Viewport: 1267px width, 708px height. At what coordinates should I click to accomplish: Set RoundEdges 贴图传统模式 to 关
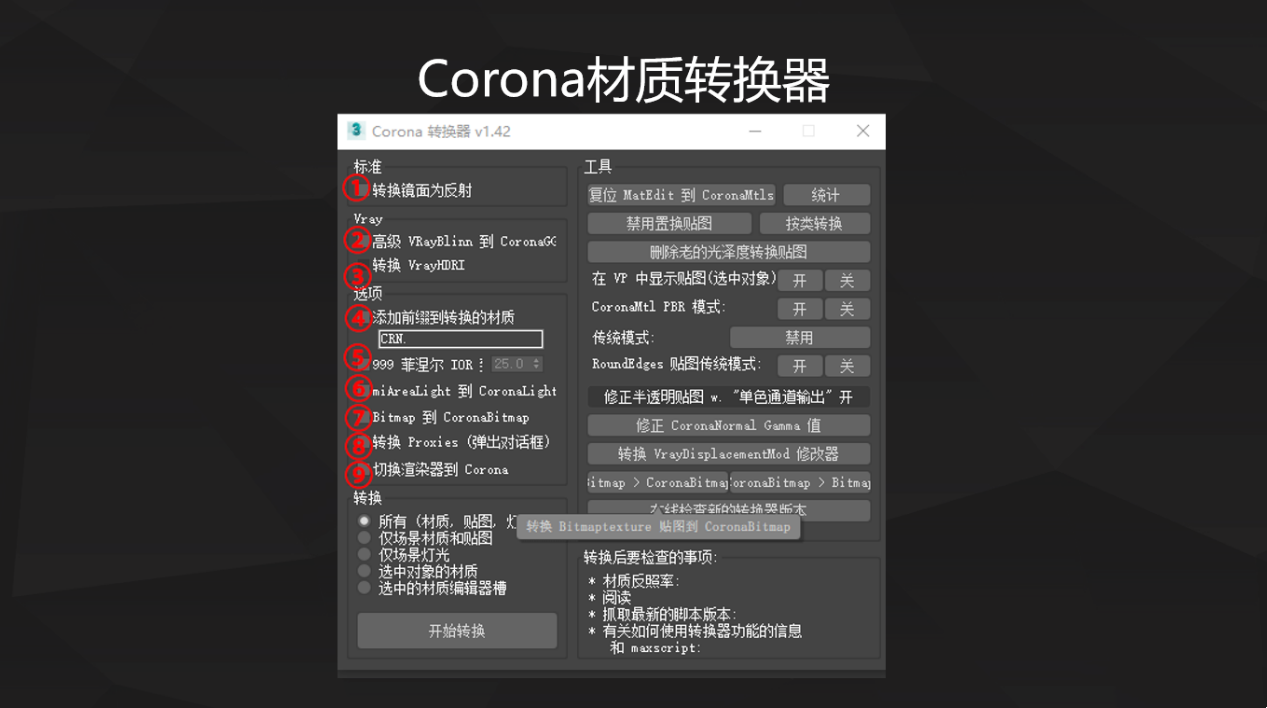tap(847, 366)
